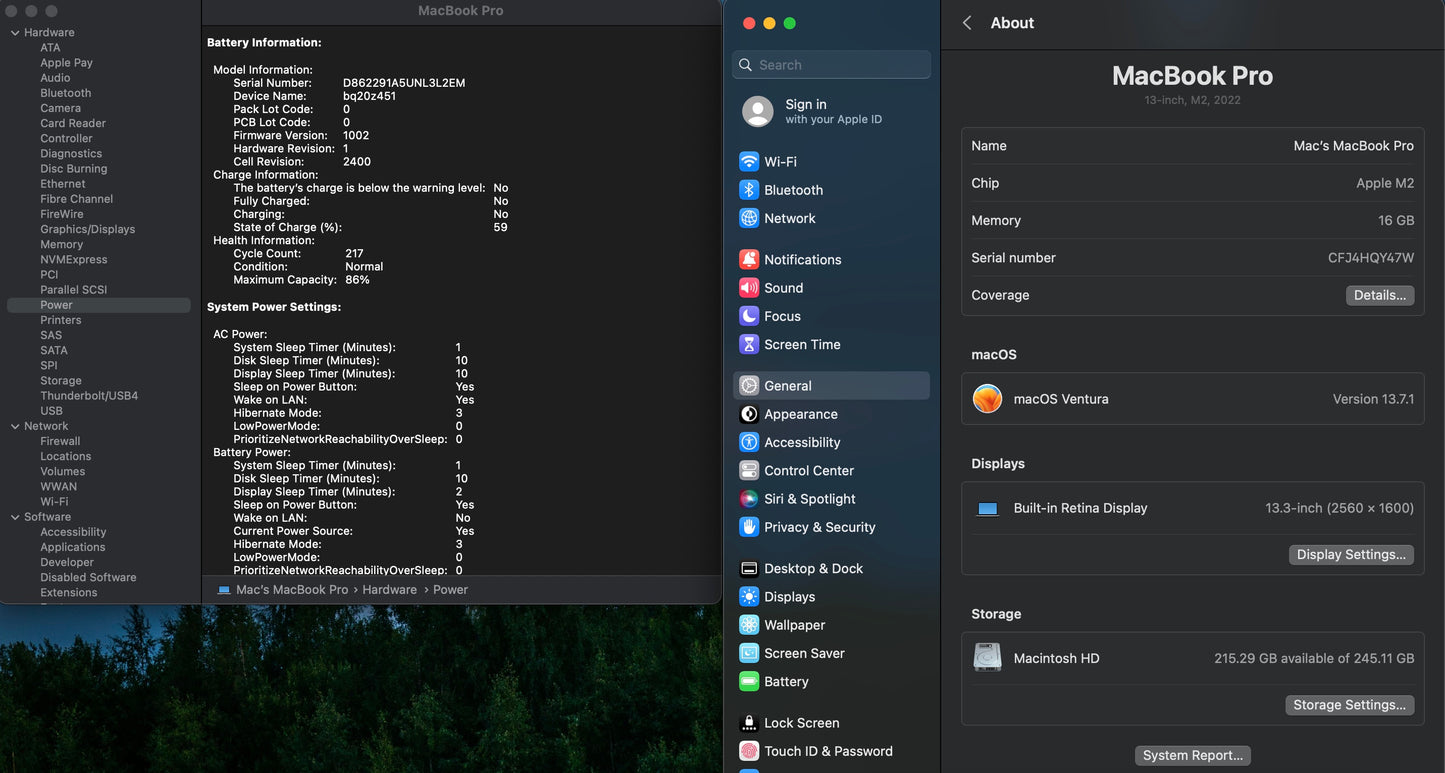The width and height of the screenshot is (1445, 773).
Task: Open Coverage Details button
Action: click(1379, 295)
